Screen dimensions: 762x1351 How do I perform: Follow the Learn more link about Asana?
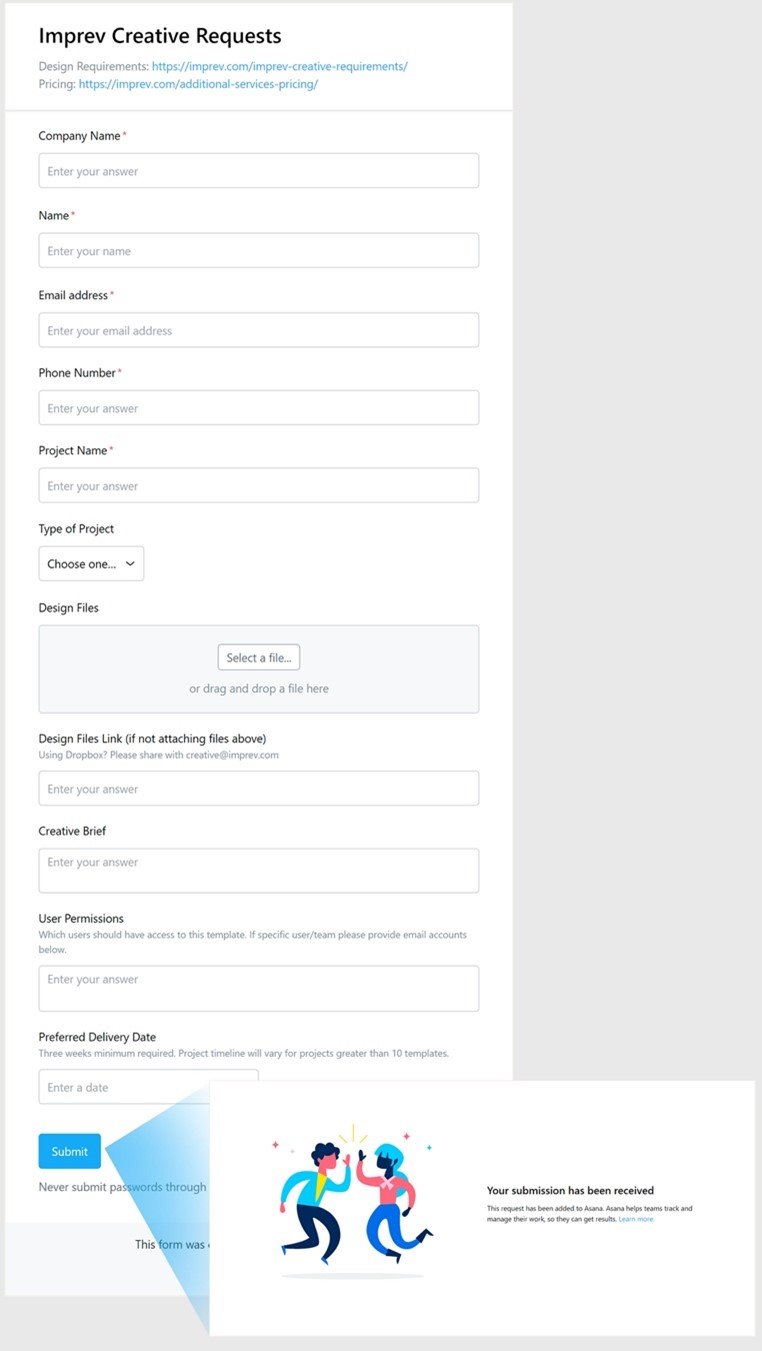tap(637, 1219)
